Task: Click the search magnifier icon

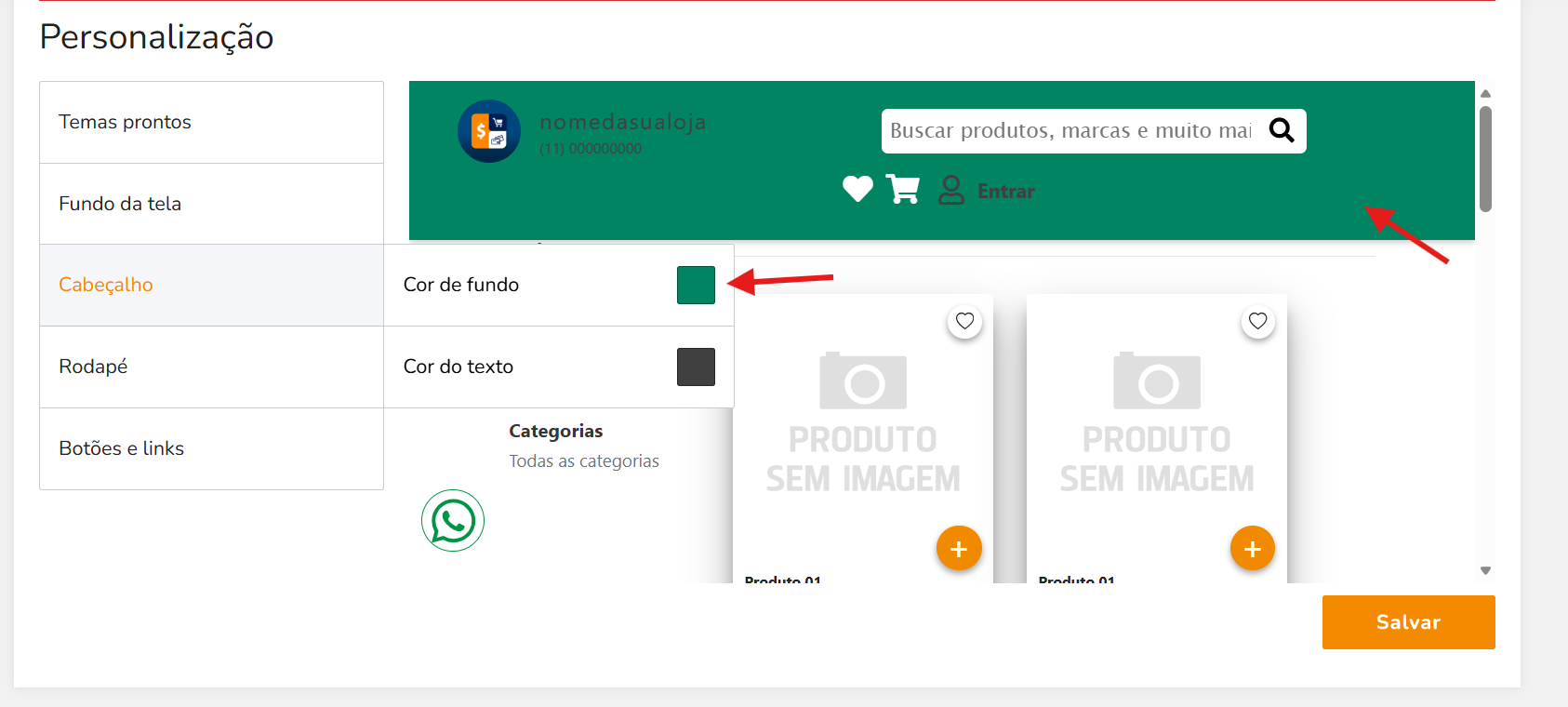Action: tap(1282, 131)
